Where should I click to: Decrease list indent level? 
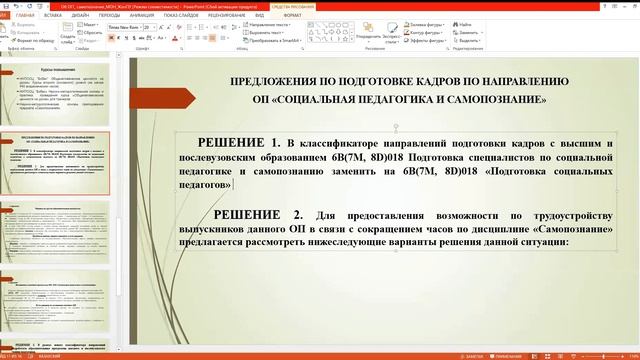[216, 27]
